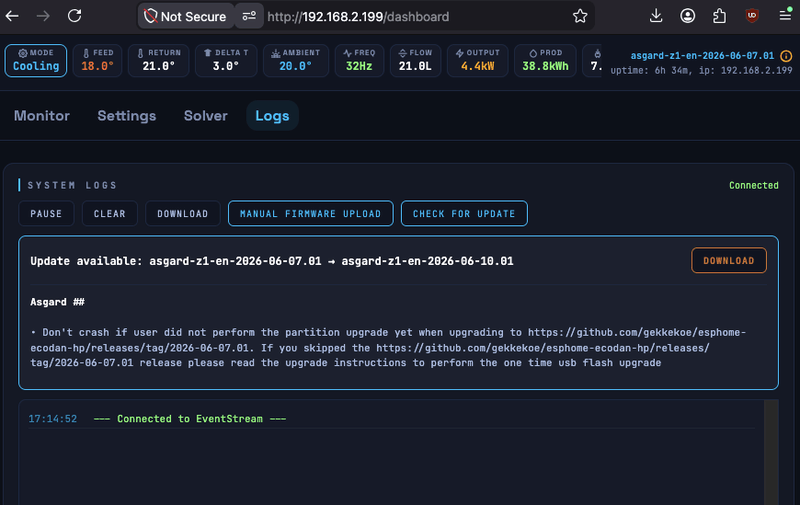Reload the dashboard page

click(74, 16)
